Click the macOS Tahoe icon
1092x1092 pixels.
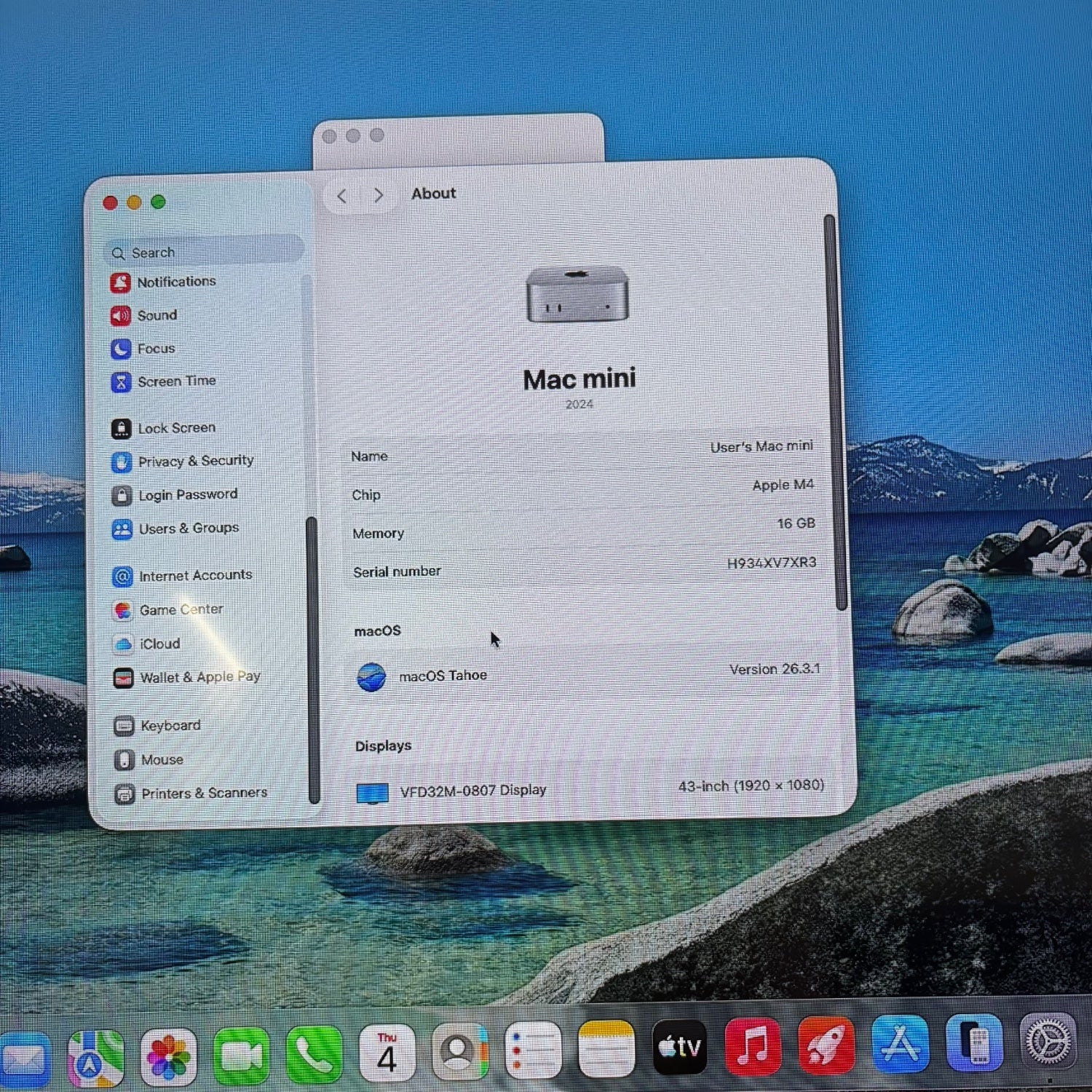371,677
